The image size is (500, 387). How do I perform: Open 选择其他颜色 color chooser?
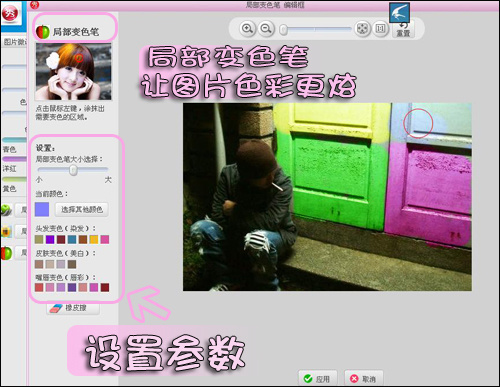tap(82, 209)
